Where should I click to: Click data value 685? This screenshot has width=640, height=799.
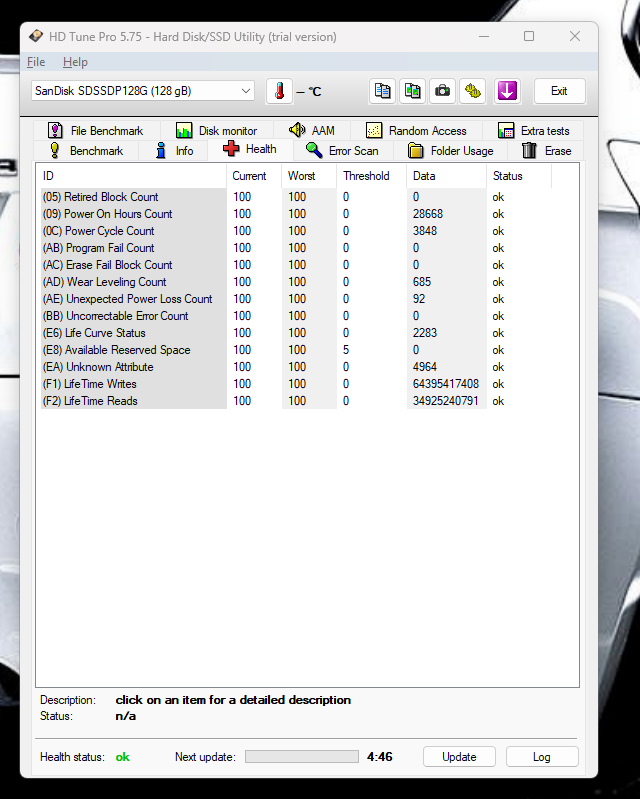[x=422, y=282]
